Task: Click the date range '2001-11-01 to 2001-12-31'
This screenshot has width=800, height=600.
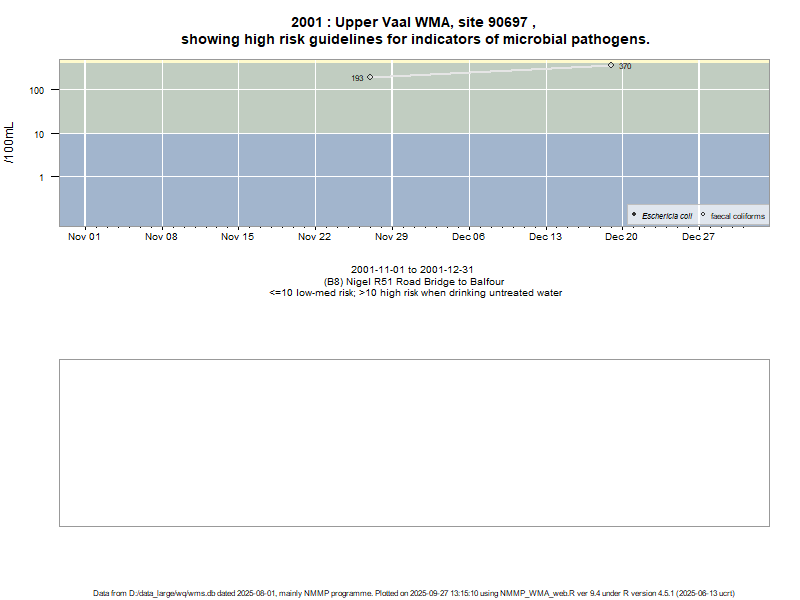Action: (414, 270)
